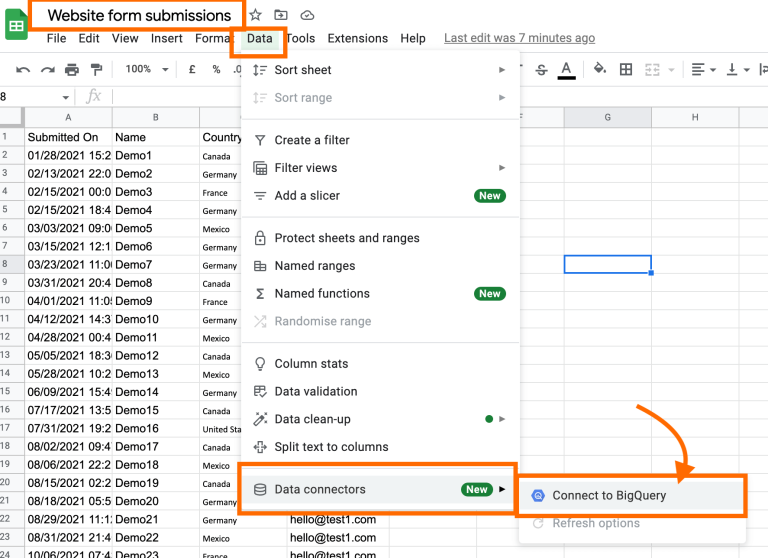Click the redo icon
This screenshot has height=558, width=768.
coord(48,70)
